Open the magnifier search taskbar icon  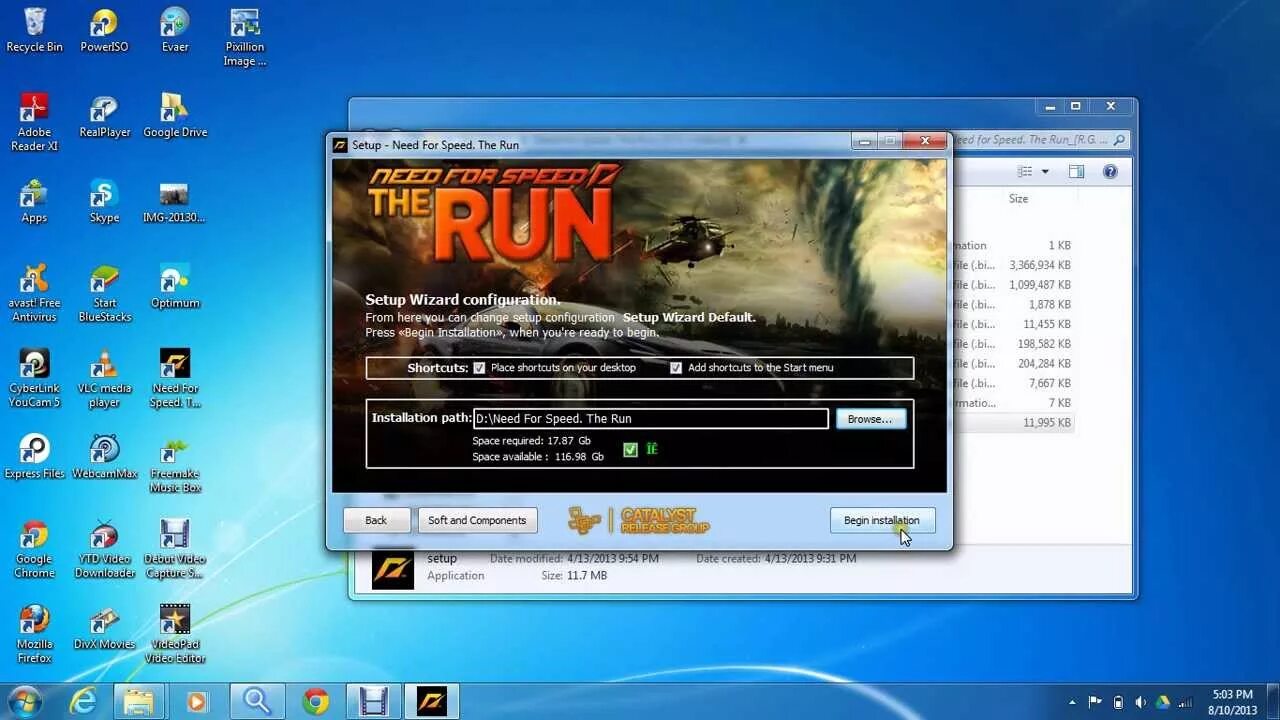coord(257,702)
